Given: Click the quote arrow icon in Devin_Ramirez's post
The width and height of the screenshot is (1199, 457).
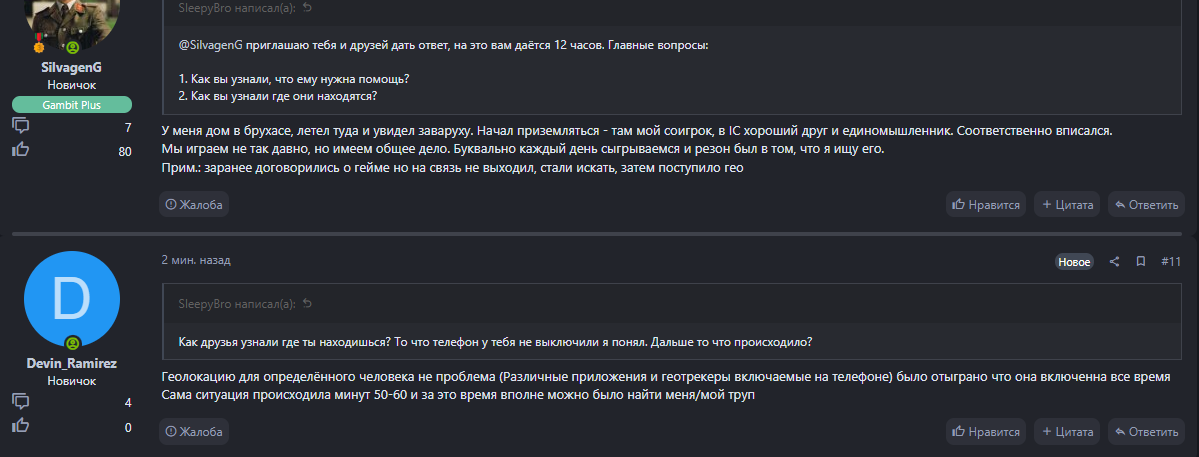Looking at the screenshot, I should 307,303.
